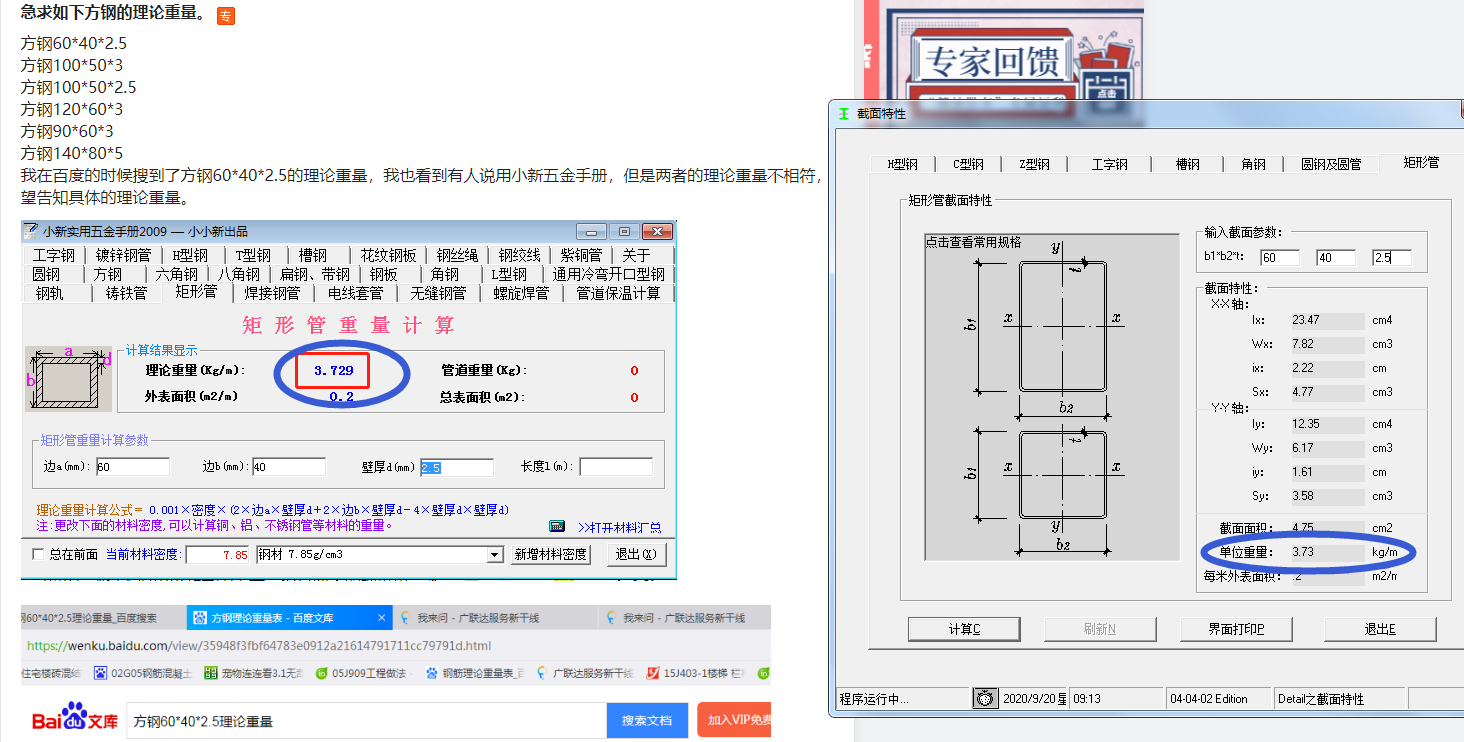The height and width of the screenshot is (742, 1464).
Task: Select the C型钢 tab in 截面特性 window
Action: coord(968,164)
